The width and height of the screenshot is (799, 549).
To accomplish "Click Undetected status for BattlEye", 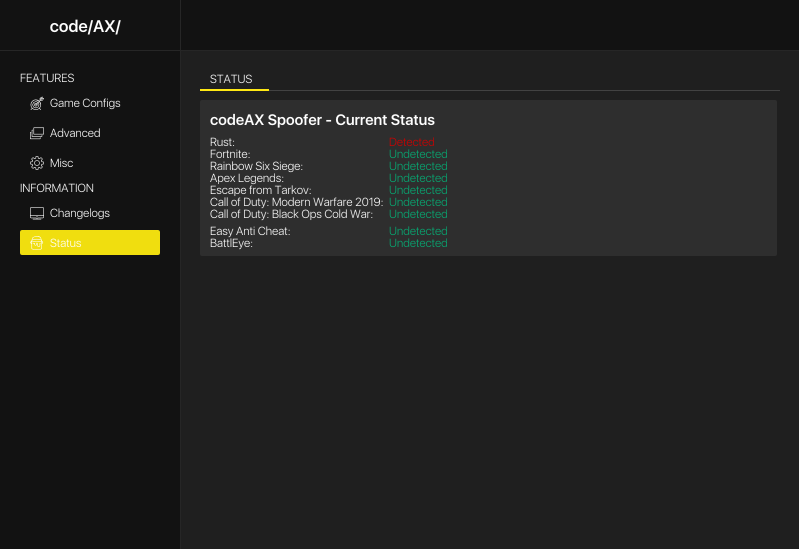I will click(418, 243).
